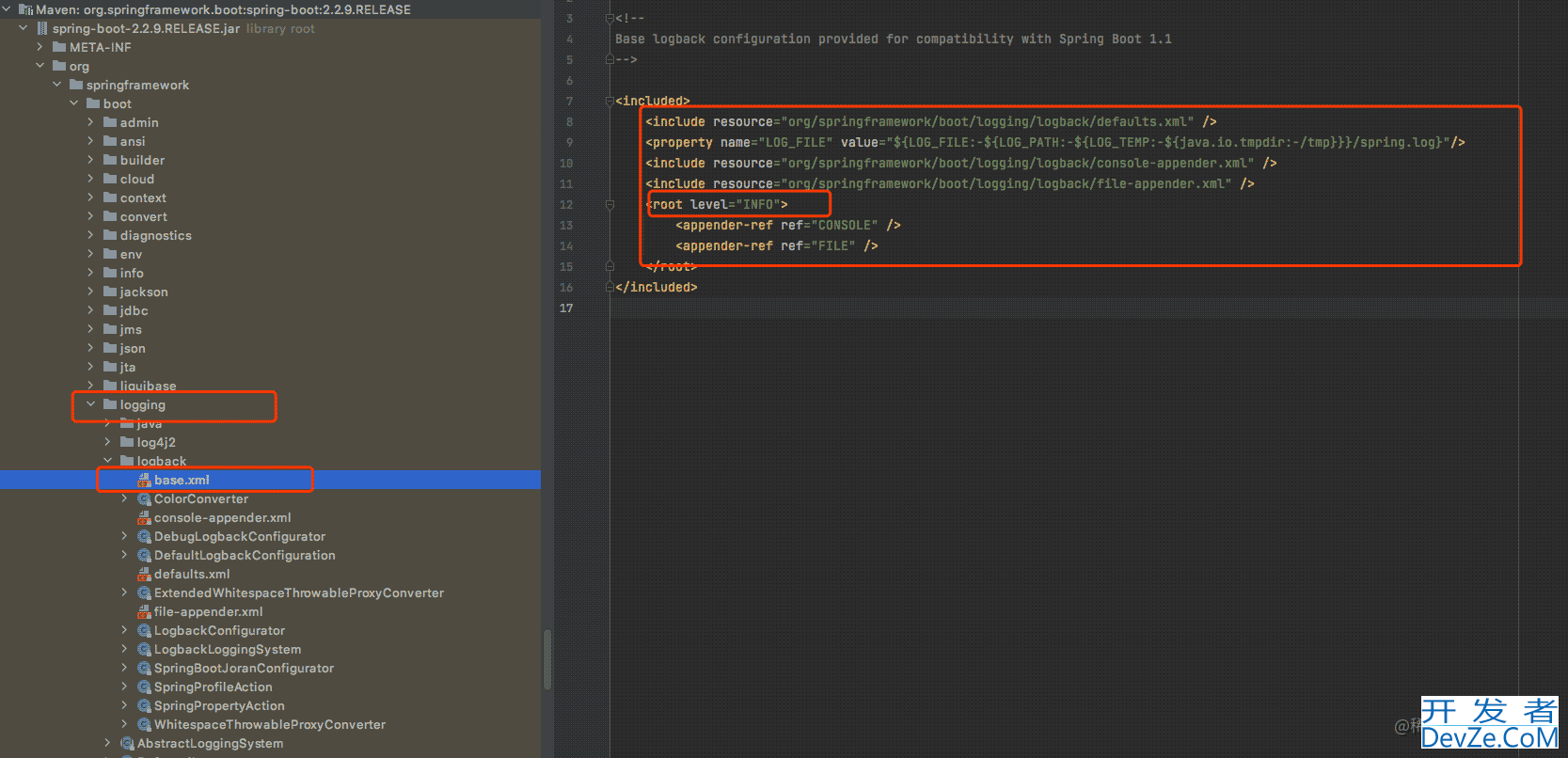Click the env folder icon

(110, 254)
